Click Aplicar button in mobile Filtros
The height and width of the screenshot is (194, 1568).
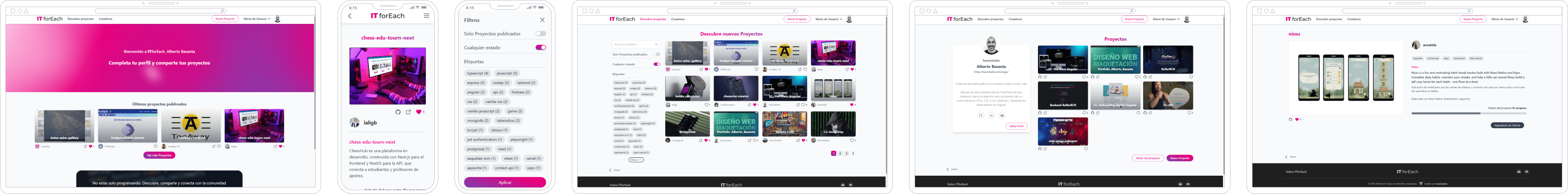tap(505, 182)
